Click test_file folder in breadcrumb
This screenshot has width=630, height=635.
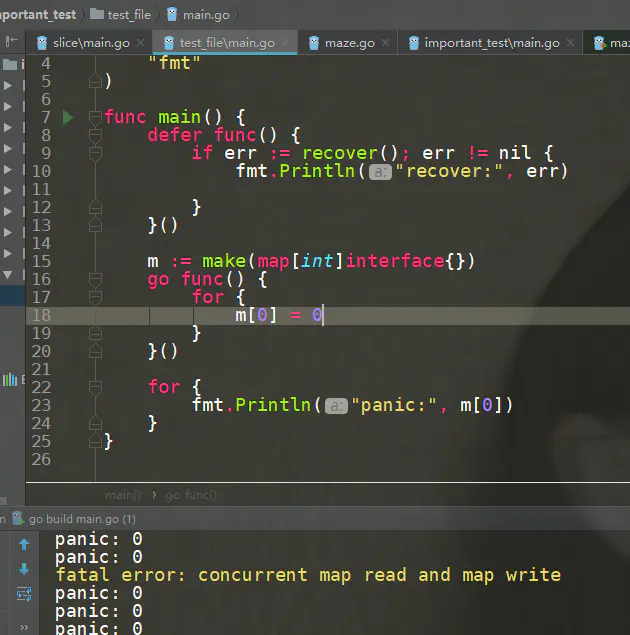(129, 15)
